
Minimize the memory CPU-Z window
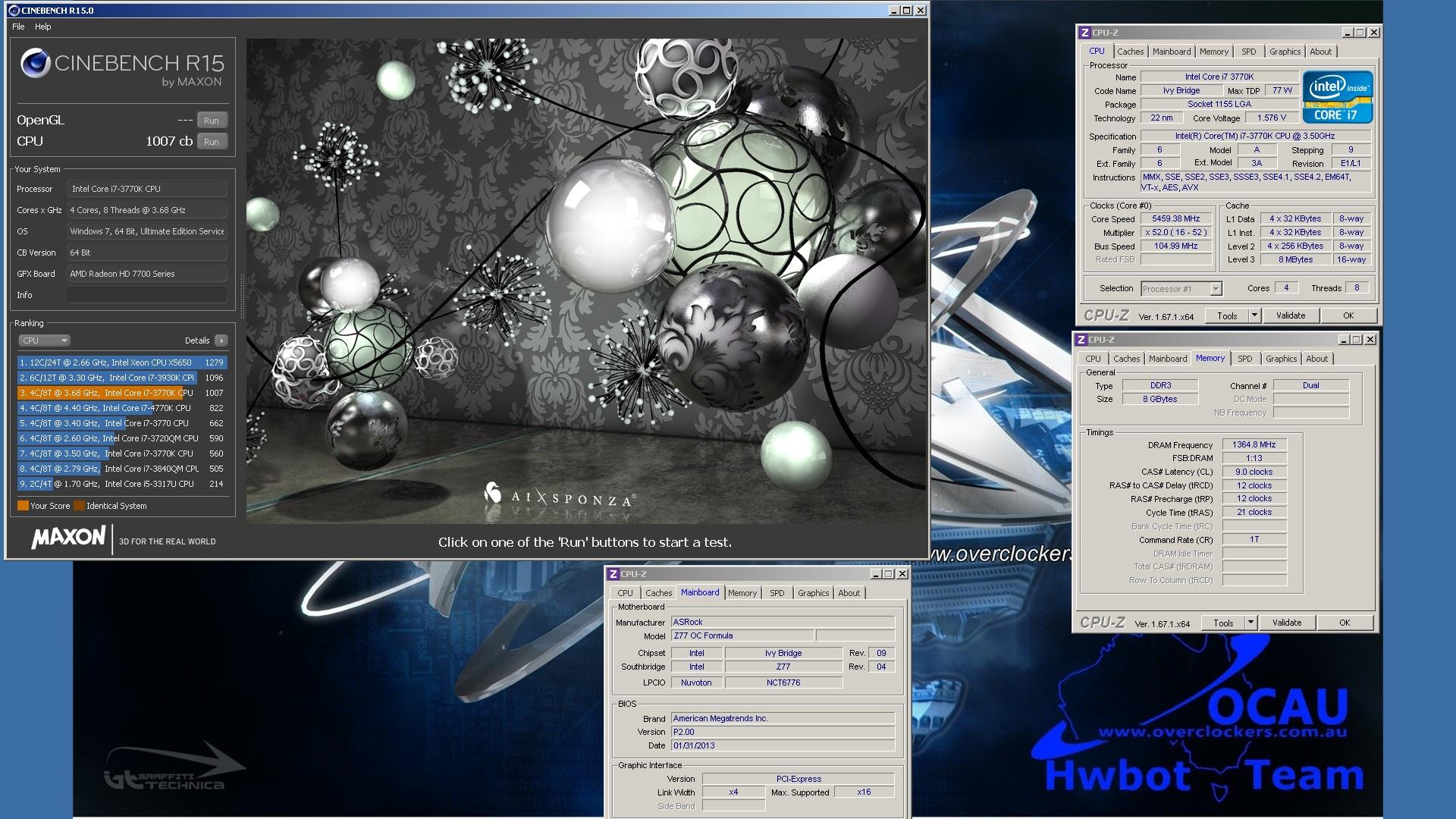point(1343,340)
